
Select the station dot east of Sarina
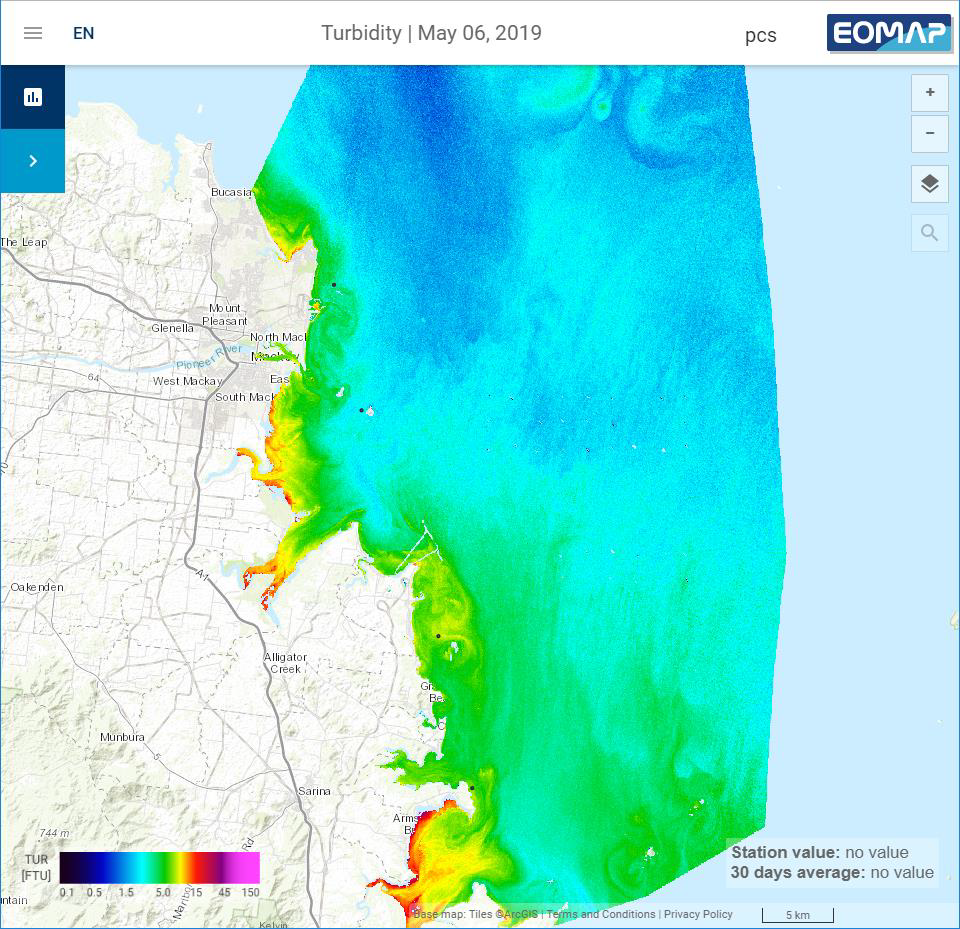pyautogui.click(x=472, y=788)
